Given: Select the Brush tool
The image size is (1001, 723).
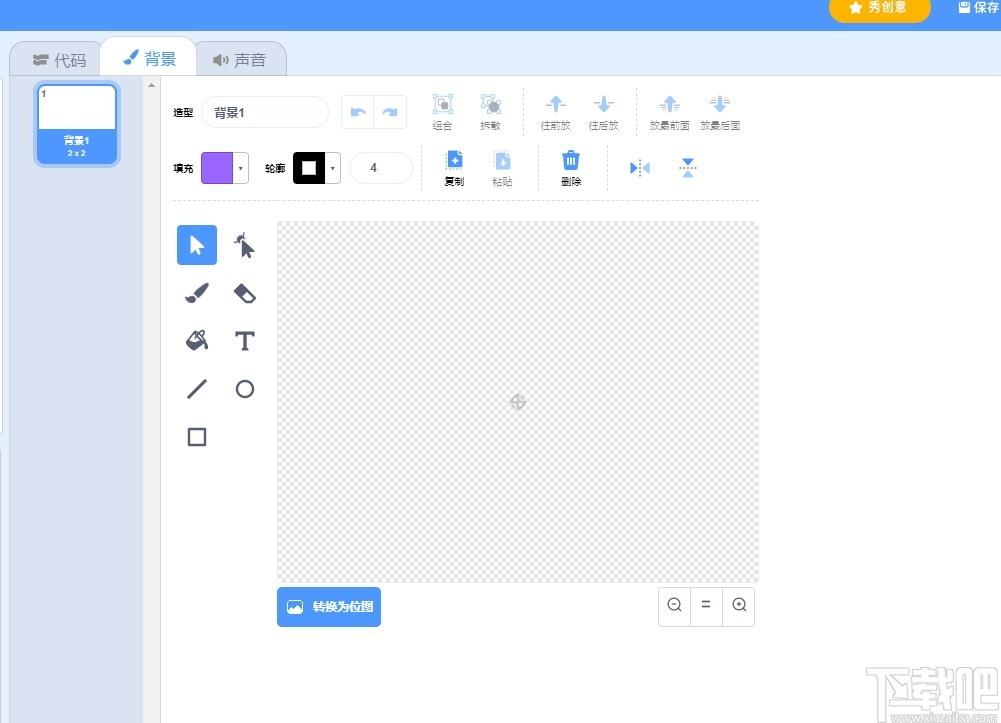Looking at the screenshot, I should click(x=197, y=293).
